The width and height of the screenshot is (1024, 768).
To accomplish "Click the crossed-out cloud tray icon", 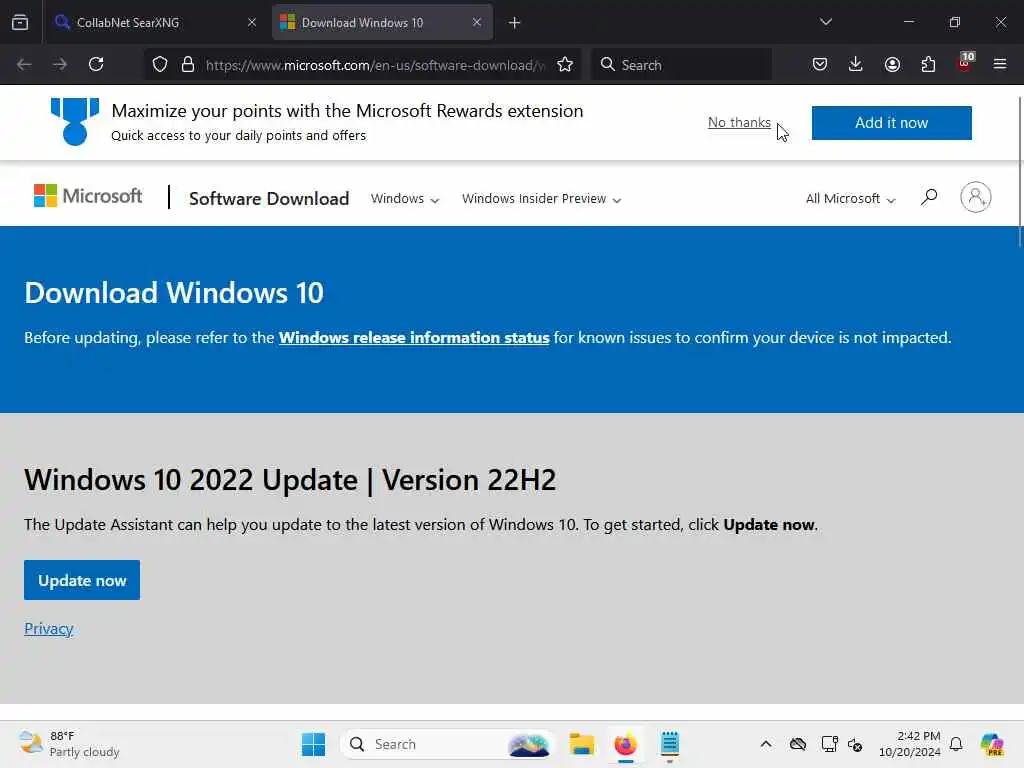I will (x=797, y=744).
